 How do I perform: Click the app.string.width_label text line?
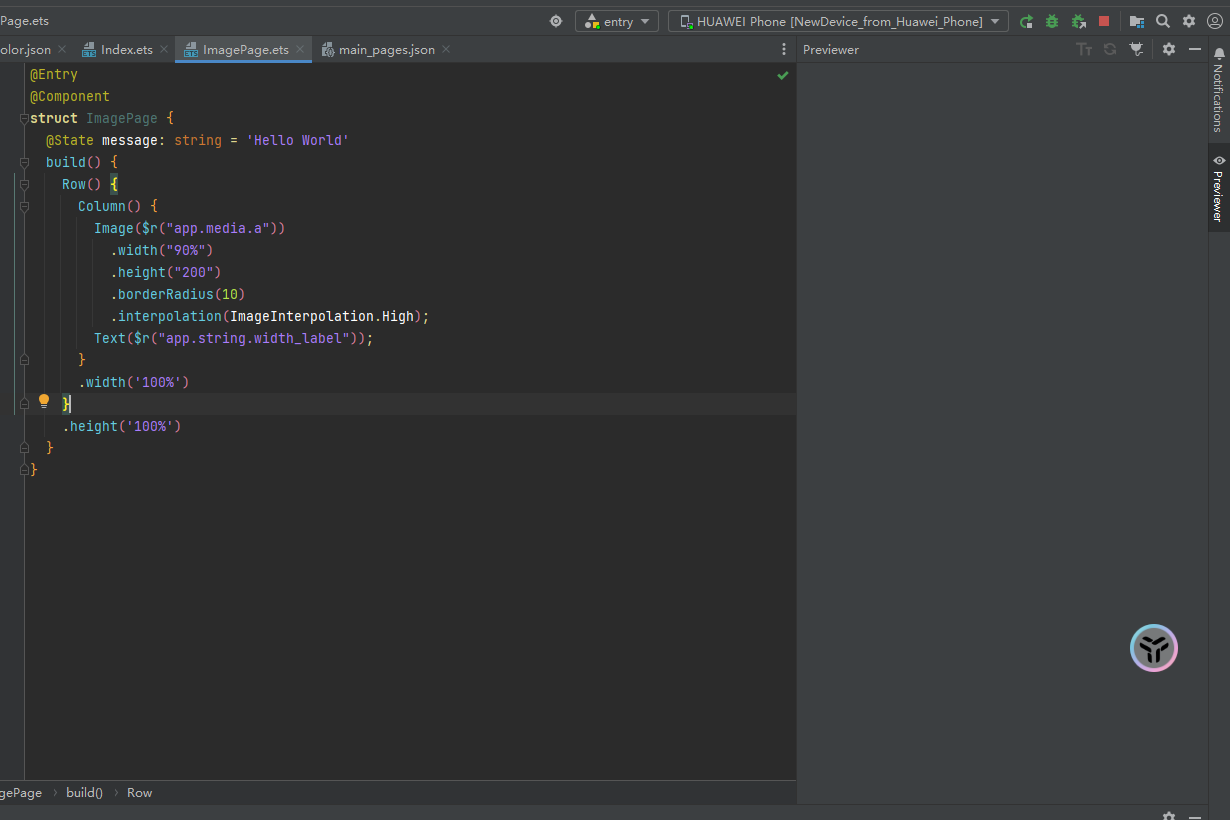coord(234,339)
